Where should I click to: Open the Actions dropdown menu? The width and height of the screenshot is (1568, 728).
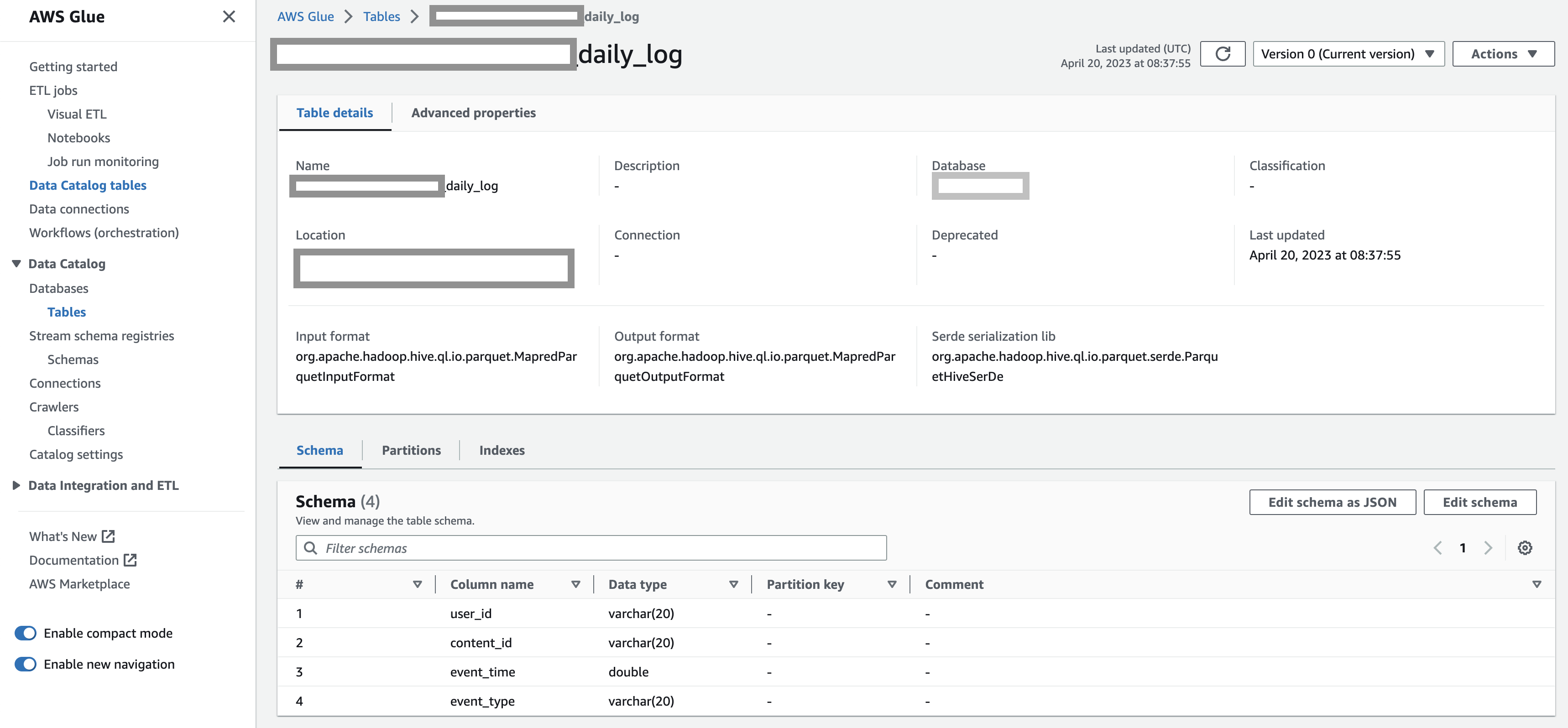click(1503, 54)
